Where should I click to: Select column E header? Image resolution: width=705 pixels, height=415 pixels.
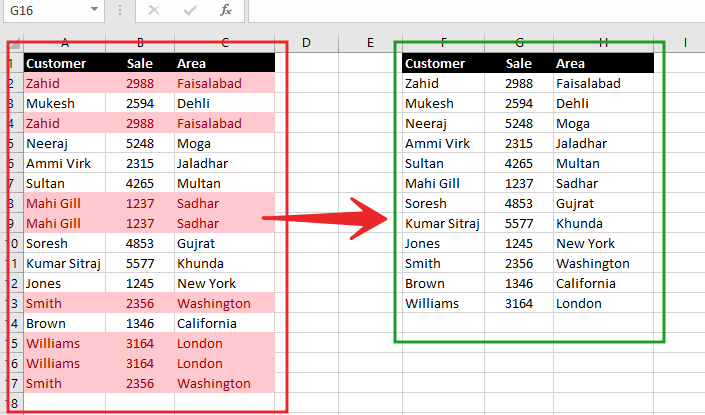coord(370,43)
